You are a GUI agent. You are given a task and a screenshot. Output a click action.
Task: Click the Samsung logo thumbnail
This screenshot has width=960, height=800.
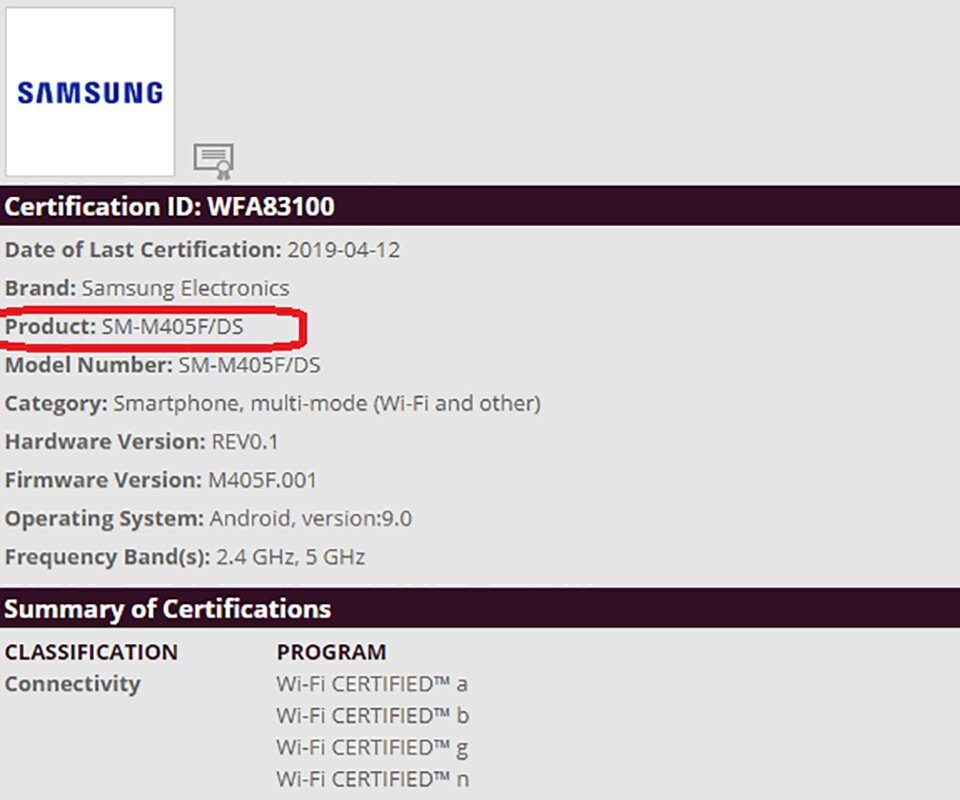(x=90, y=92)
